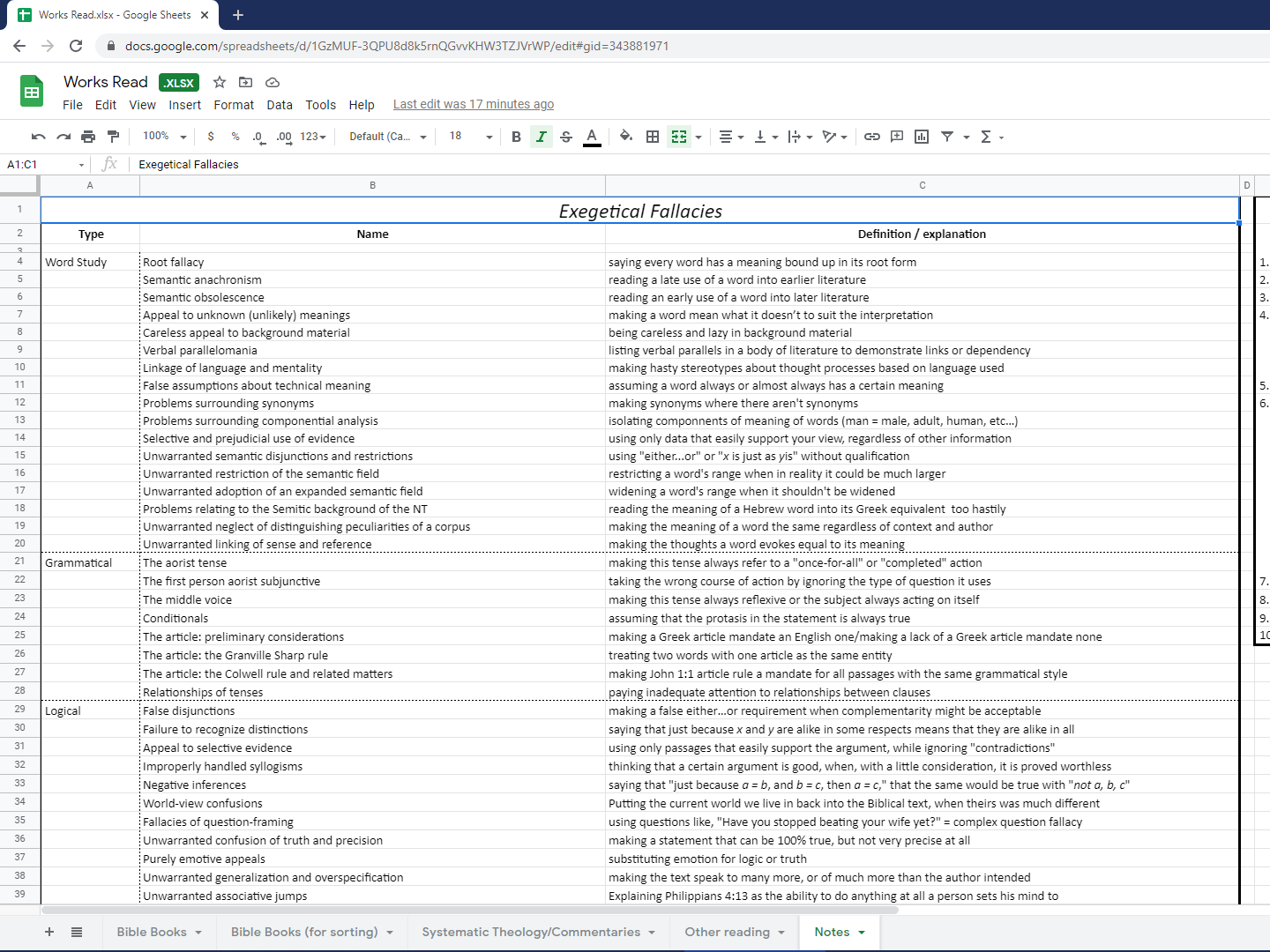Select the Paint format tool
Screen dimensions: 1270x952
(113, 137)
